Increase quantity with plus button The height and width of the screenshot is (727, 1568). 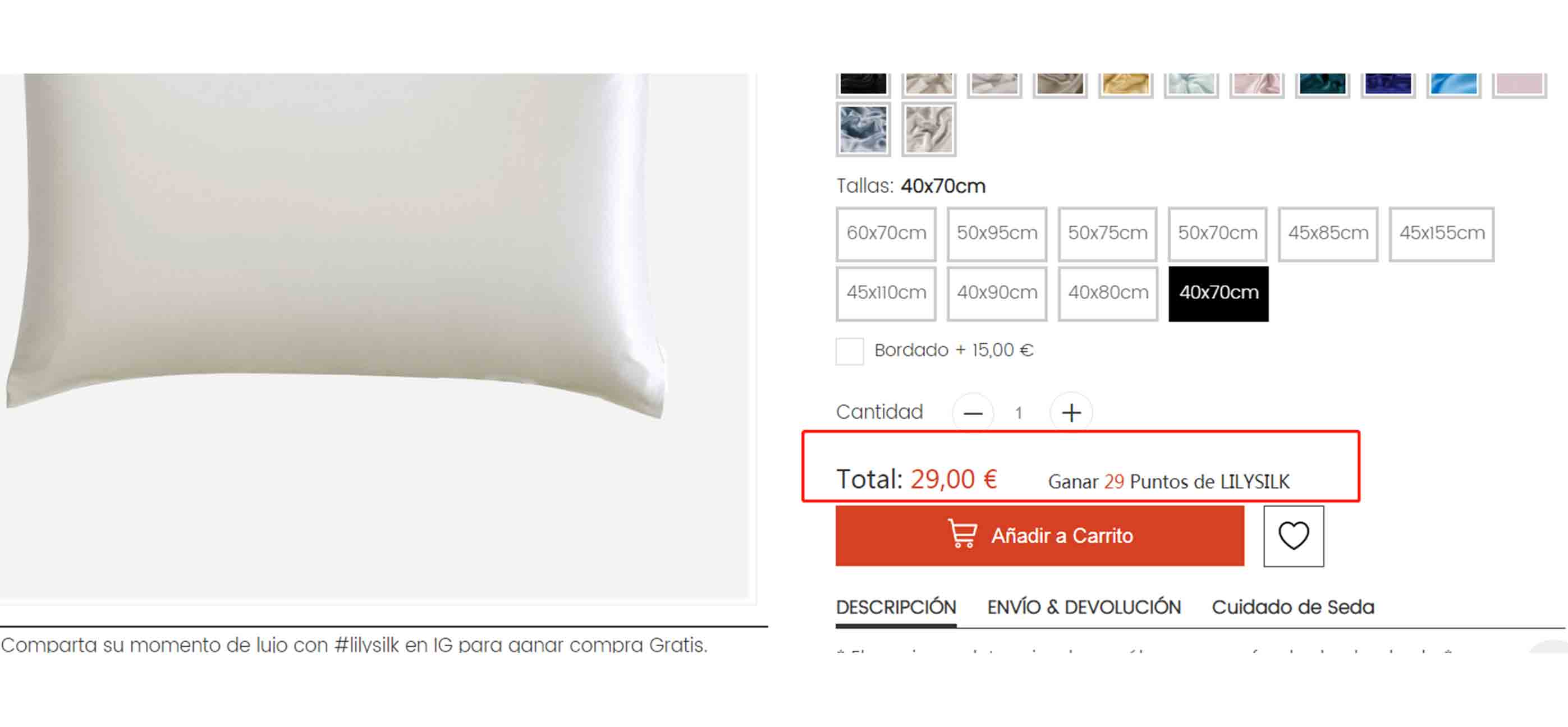point(1071,413)
